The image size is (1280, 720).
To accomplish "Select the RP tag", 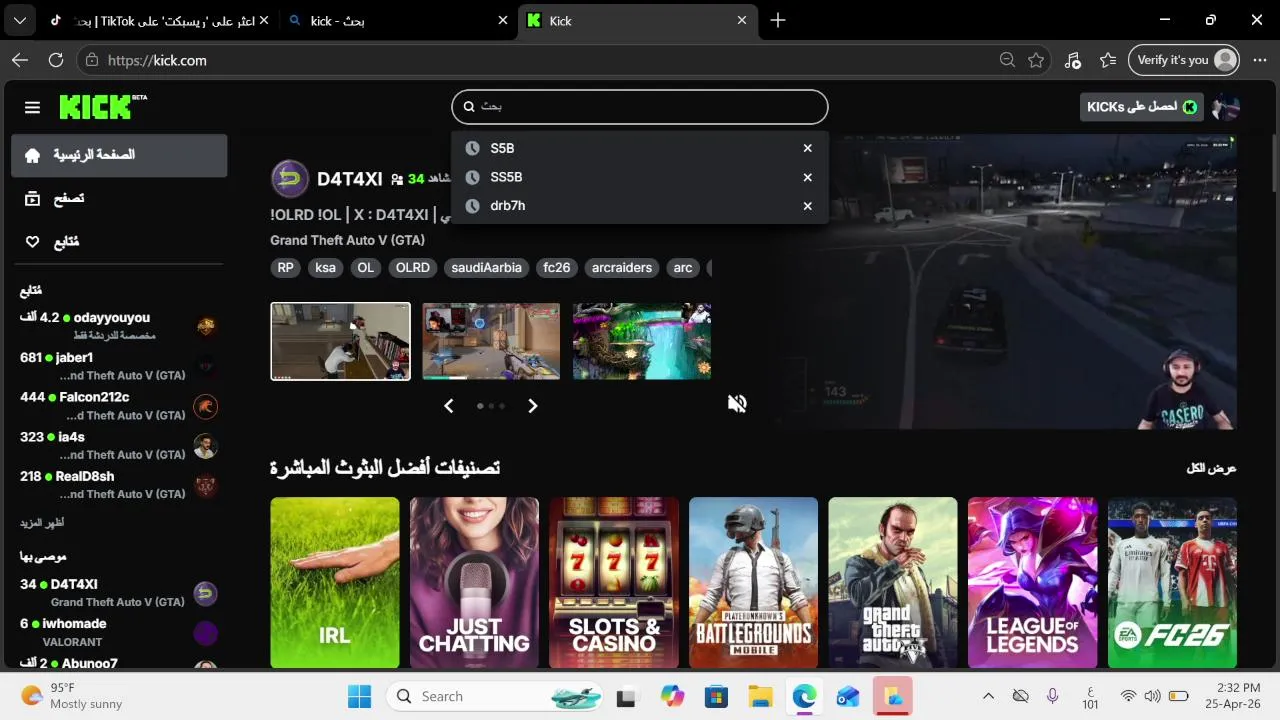I will (286, 268).
